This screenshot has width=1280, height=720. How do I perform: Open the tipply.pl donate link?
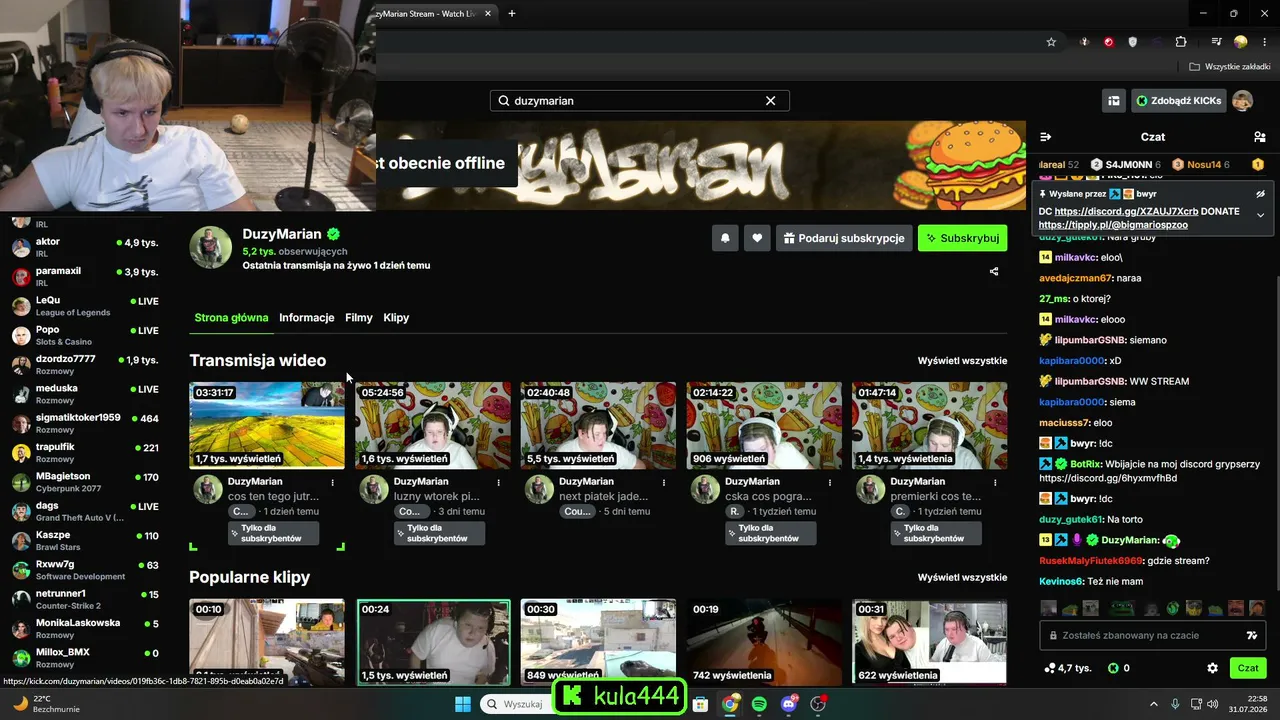[x=1113, y=225]
